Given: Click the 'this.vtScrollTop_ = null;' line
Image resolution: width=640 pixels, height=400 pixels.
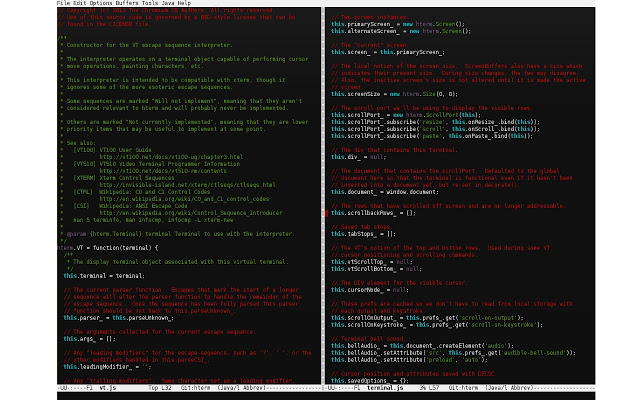Looking at the screenshot, I should (x=372, y=262).
